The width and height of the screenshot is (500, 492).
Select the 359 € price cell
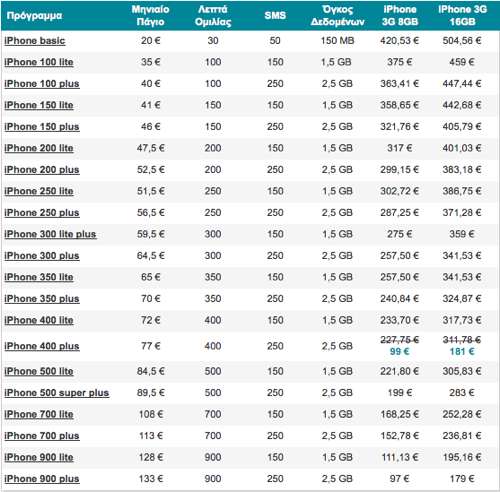point(462,234)
